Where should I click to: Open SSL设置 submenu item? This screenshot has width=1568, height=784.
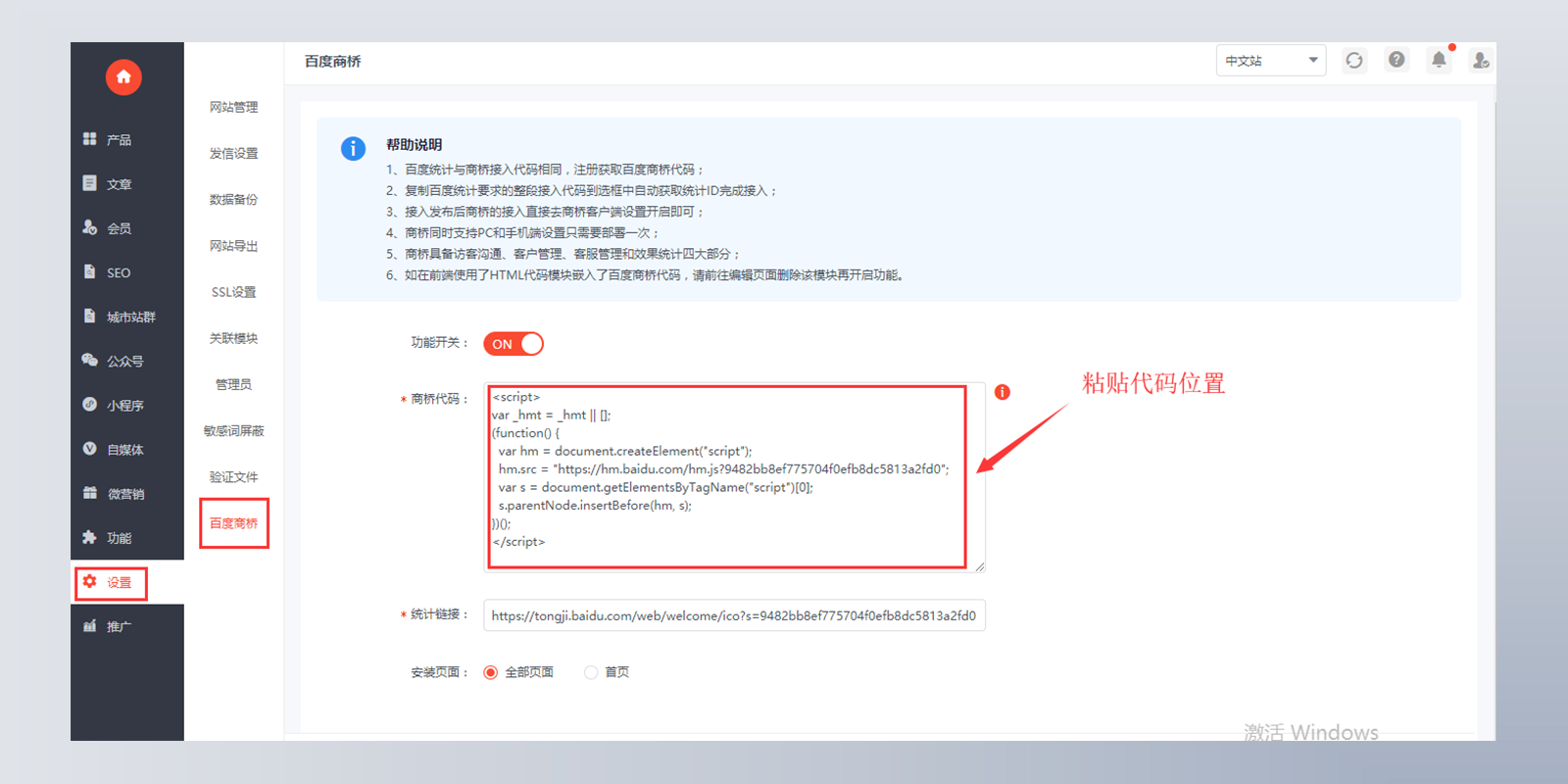click(x=233, y=292)
